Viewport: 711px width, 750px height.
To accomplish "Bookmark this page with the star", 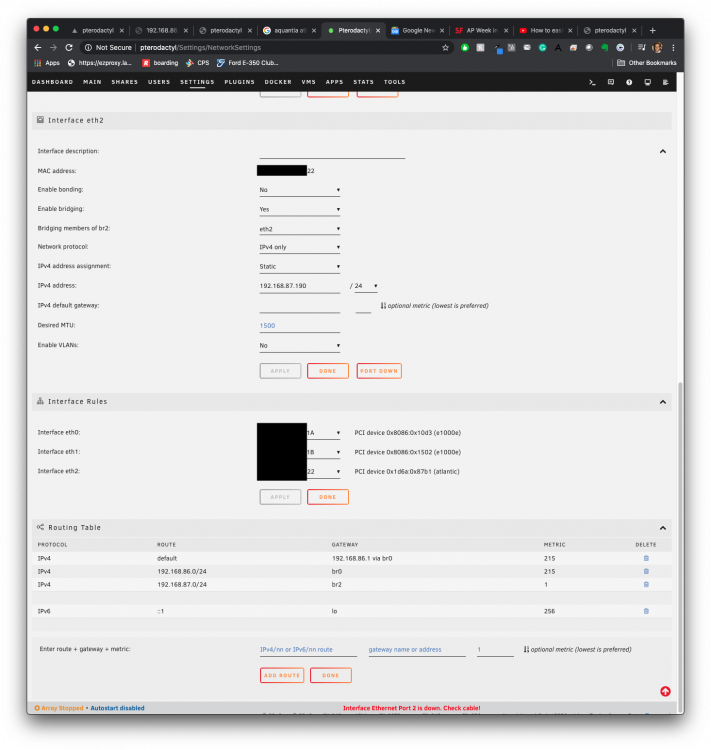I will pyautogui.click(x=445, y=47).
